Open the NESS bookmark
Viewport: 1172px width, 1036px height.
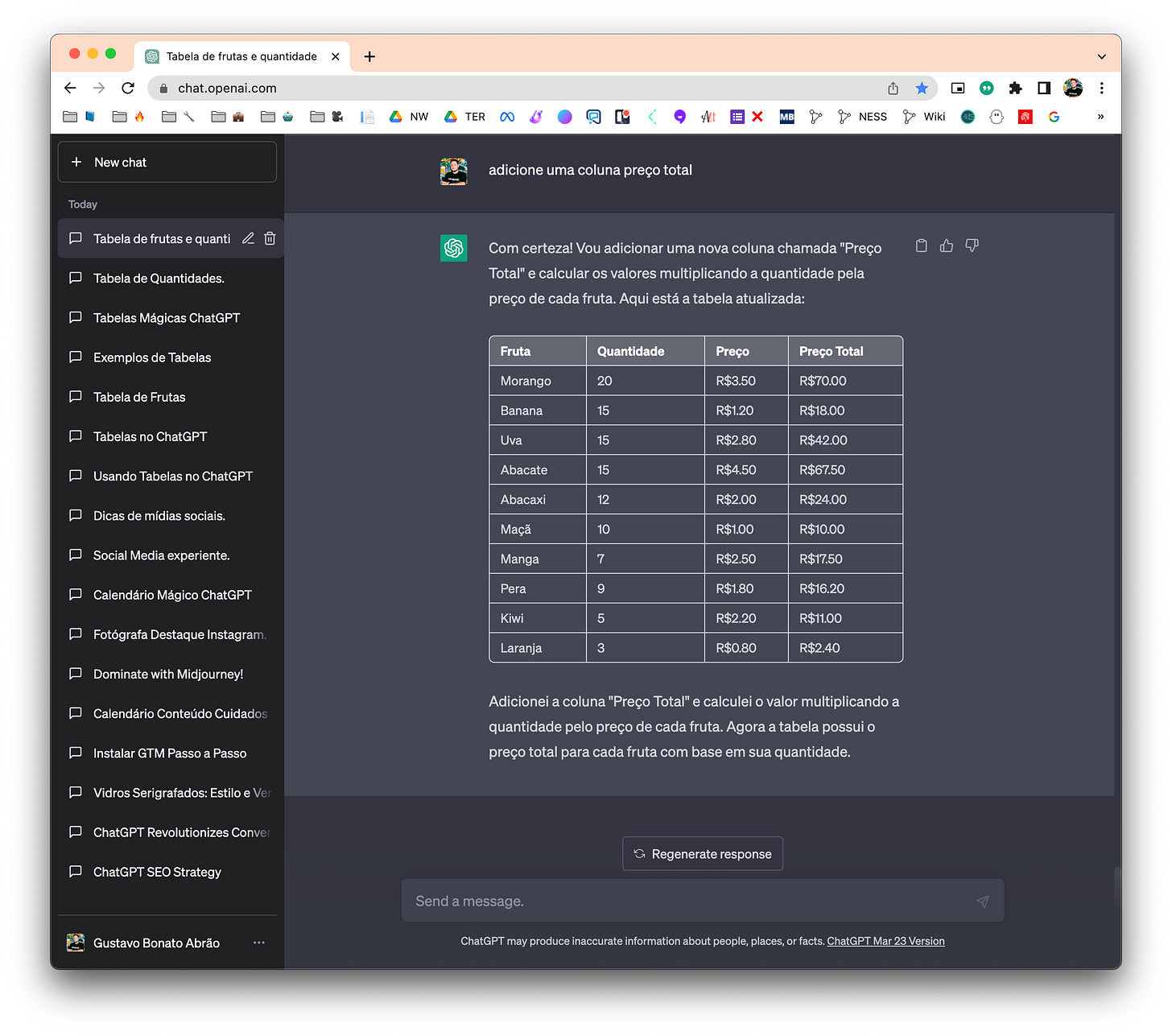(x=863, y=117)
